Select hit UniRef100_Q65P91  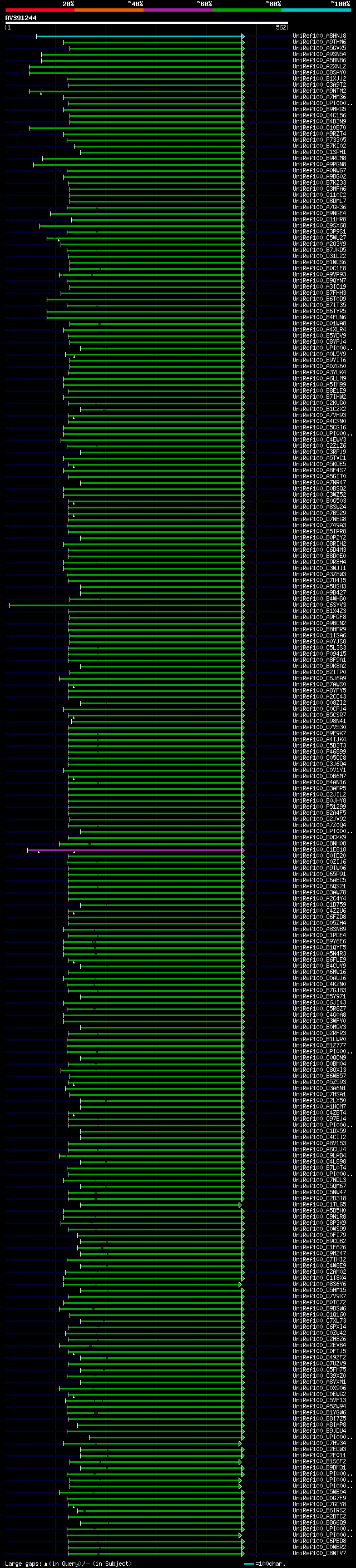click(x=319, y=875)
